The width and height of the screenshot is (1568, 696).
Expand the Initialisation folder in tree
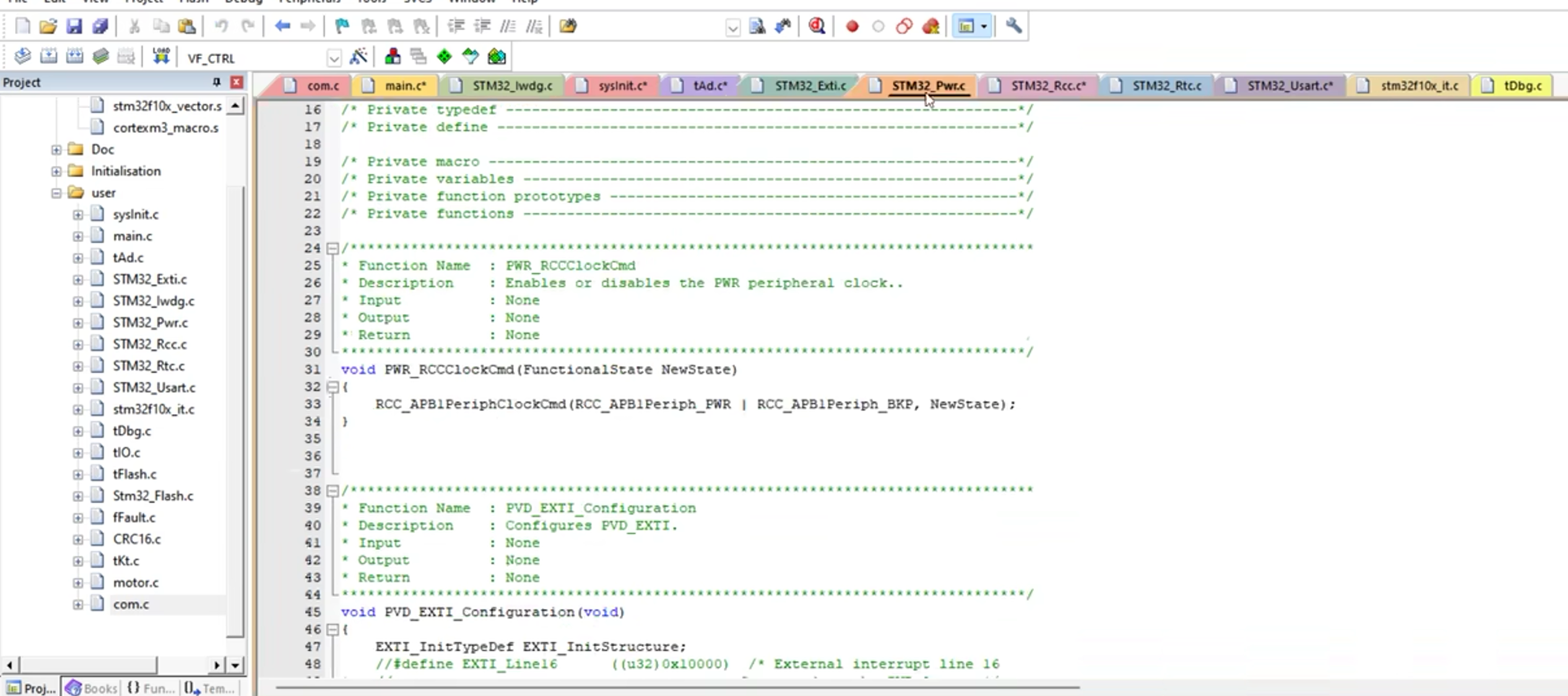pyautogui.click(x=56, y=172)
